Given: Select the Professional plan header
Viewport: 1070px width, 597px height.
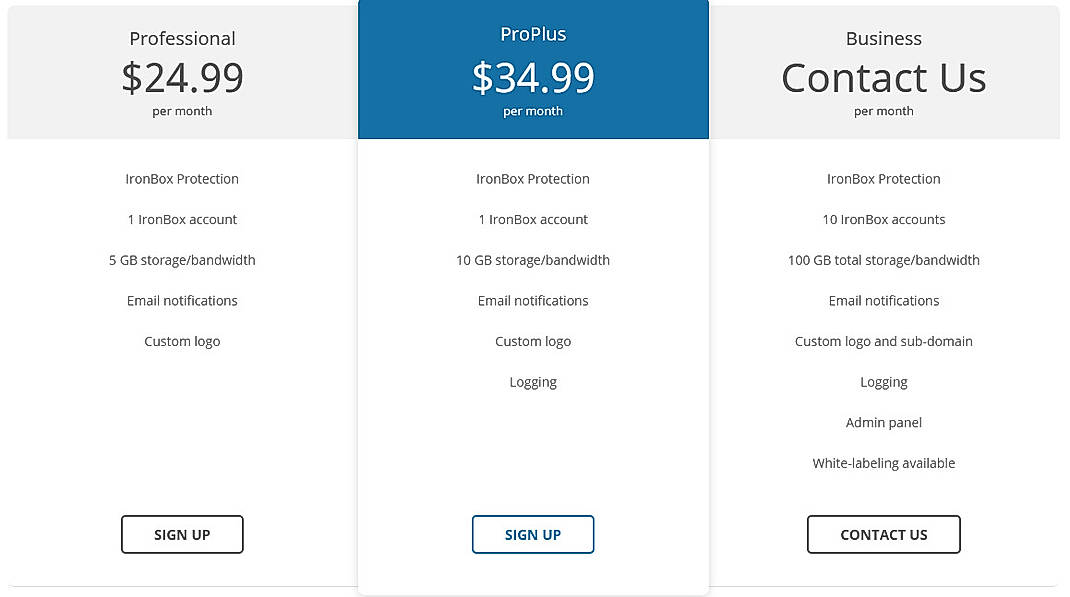Looking at the screenshot, I should pos(182,38).
